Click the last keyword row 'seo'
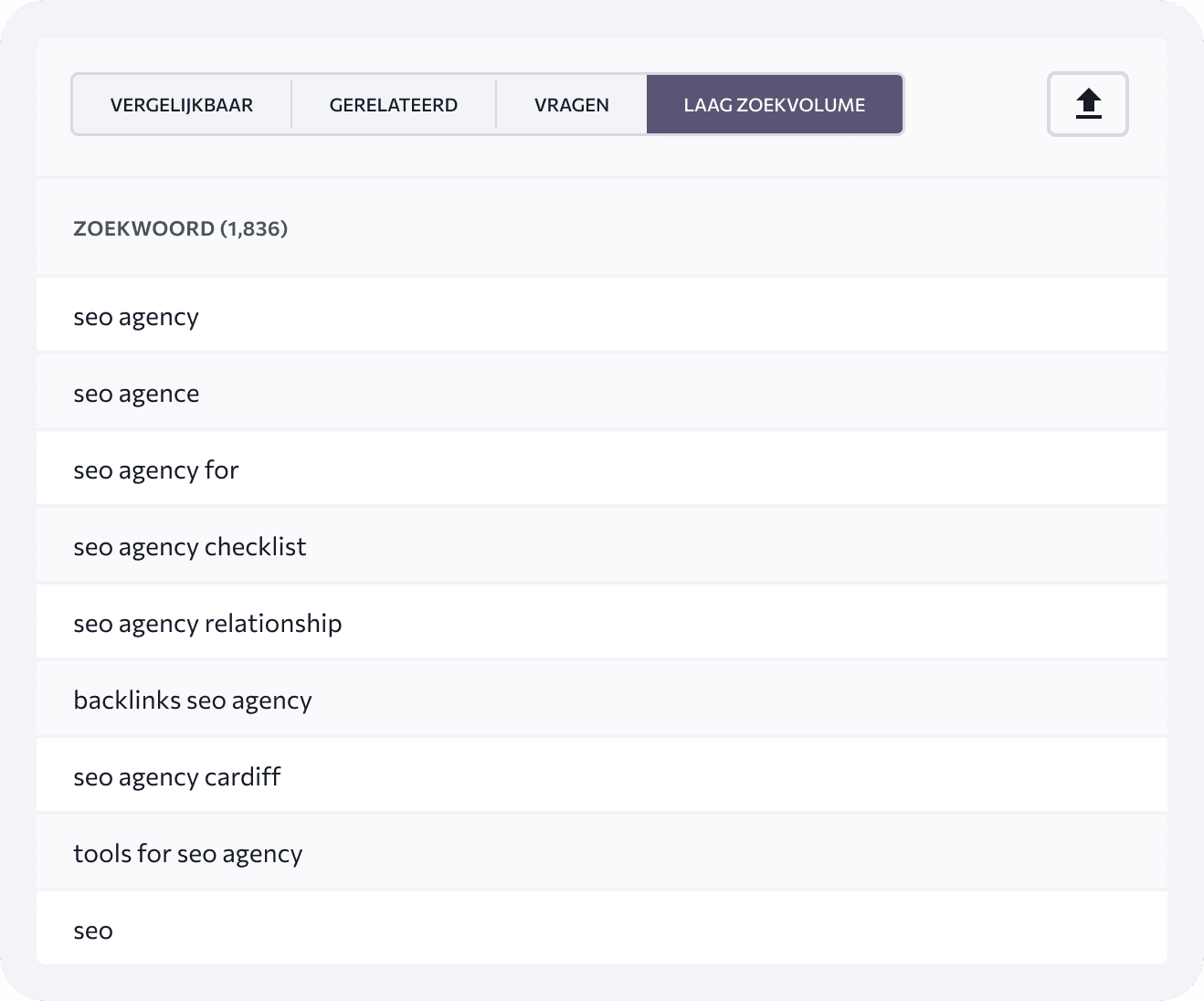This screenshot has width=1204, height=1001. click(x=602, y=928)
